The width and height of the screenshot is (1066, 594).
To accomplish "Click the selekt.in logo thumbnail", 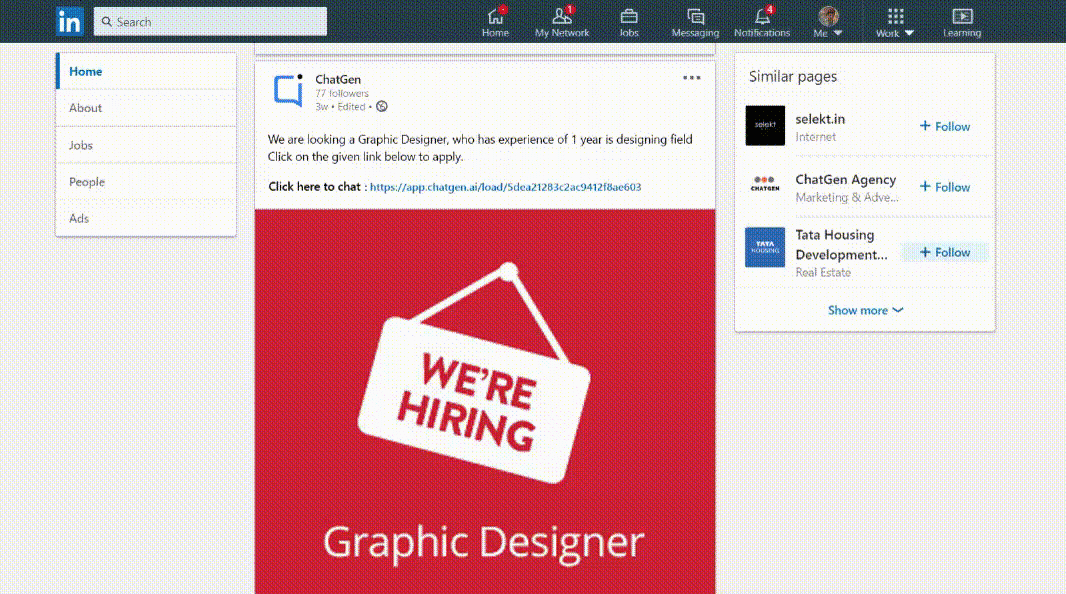I will point(765,126).
